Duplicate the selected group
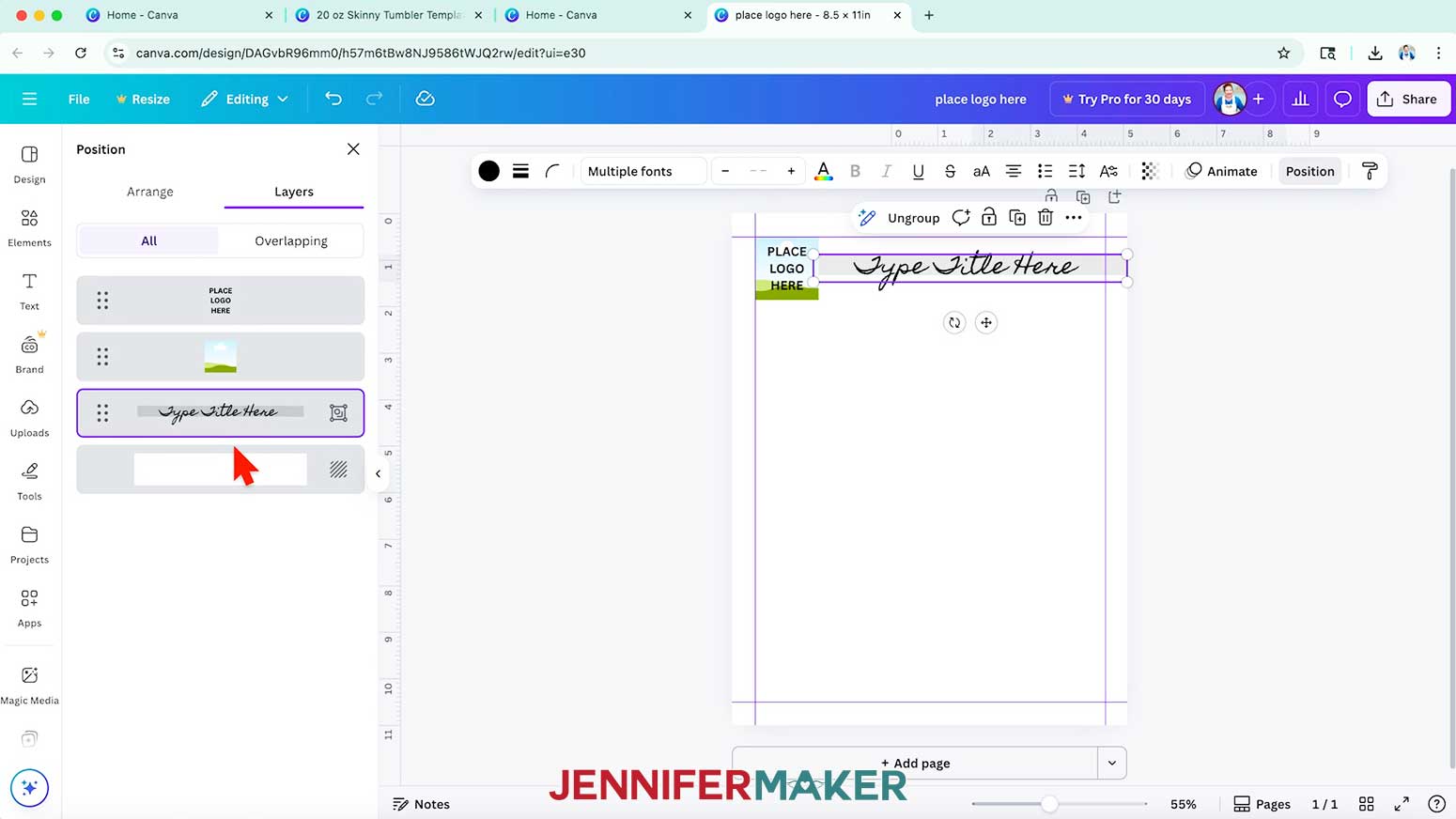 (1017, 218)
